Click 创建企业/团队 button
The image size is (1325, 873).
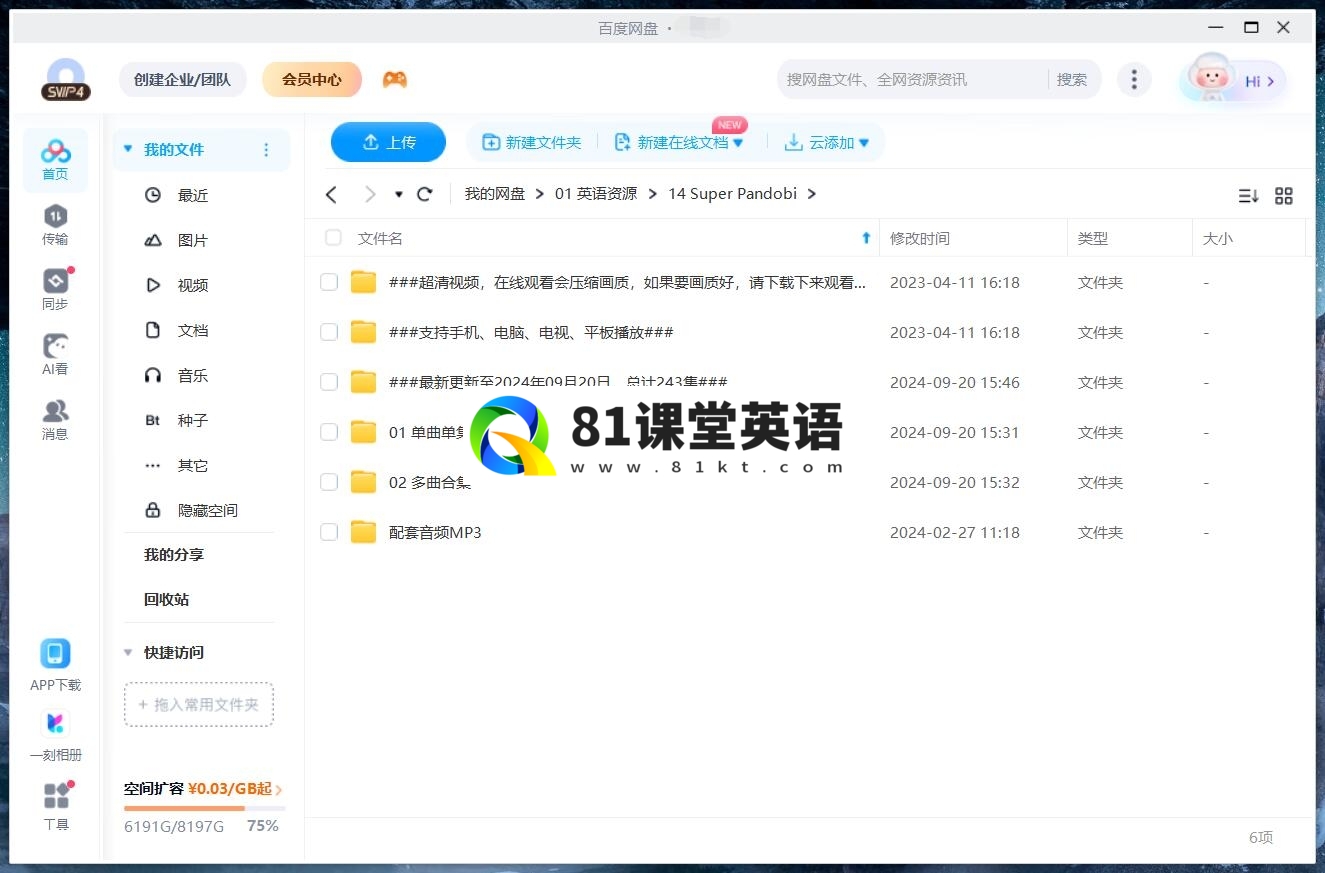click(182, 79)
